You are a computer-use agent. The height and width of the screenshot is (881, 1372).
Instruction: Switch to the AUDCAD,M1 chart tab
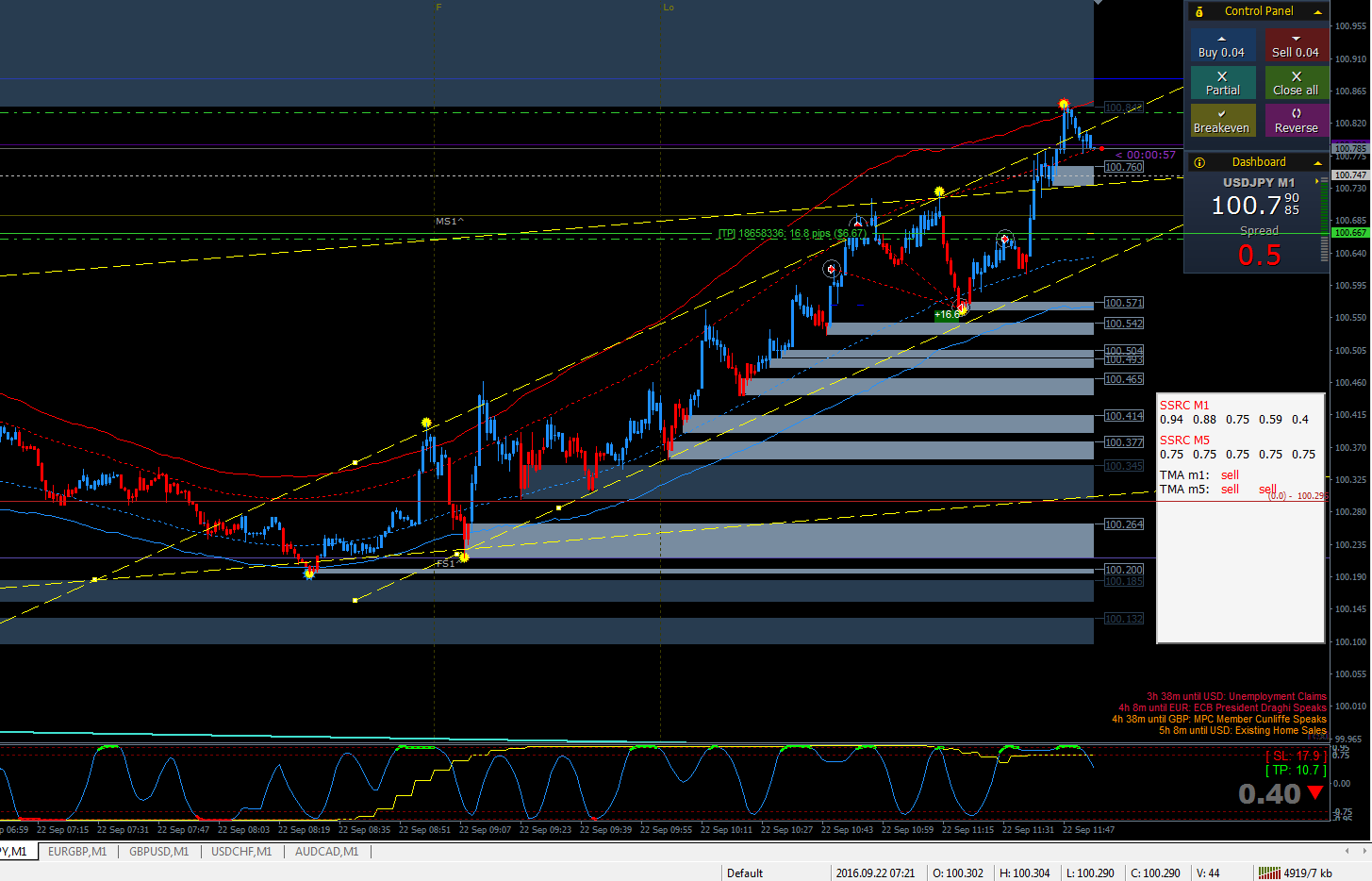tap(326, 852)
